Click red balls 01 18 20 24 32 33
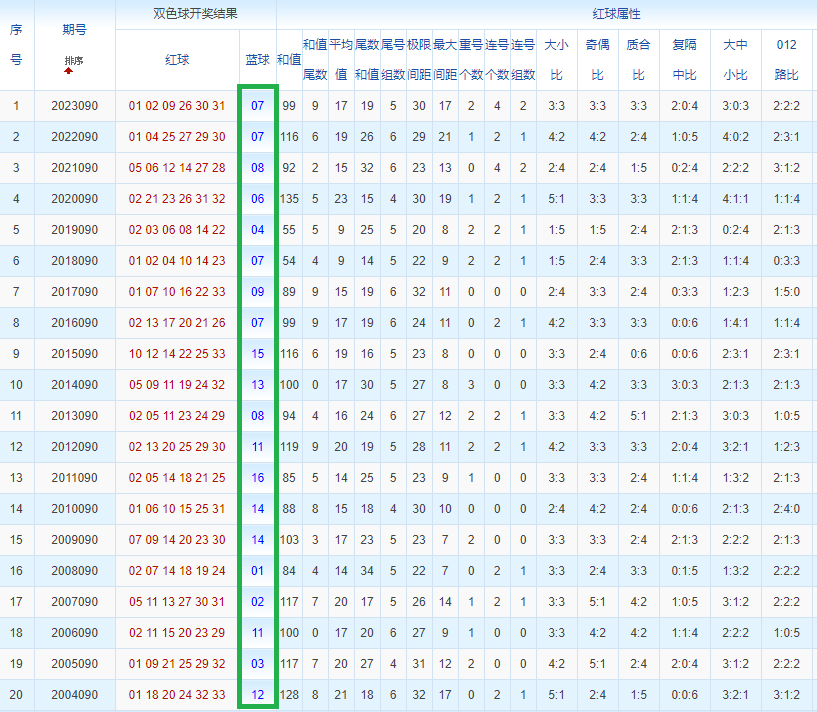The image size is (817, 712). (177, 695)
